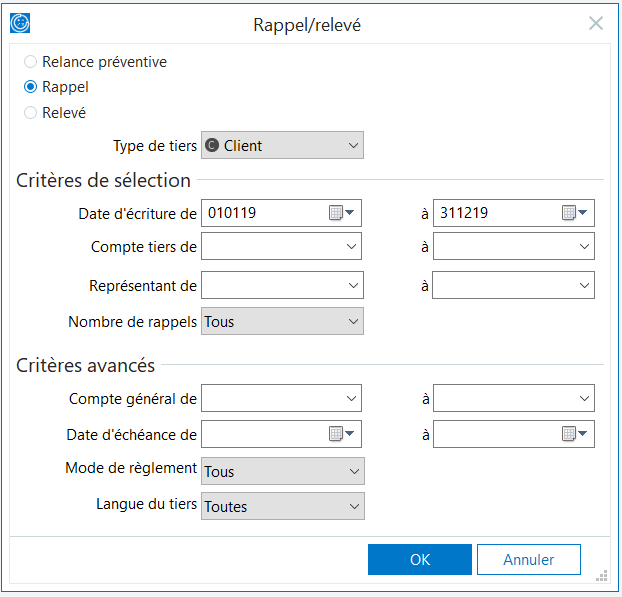Open the Mode de règlement dropdown
622x597 pixels.
point(282,471)
